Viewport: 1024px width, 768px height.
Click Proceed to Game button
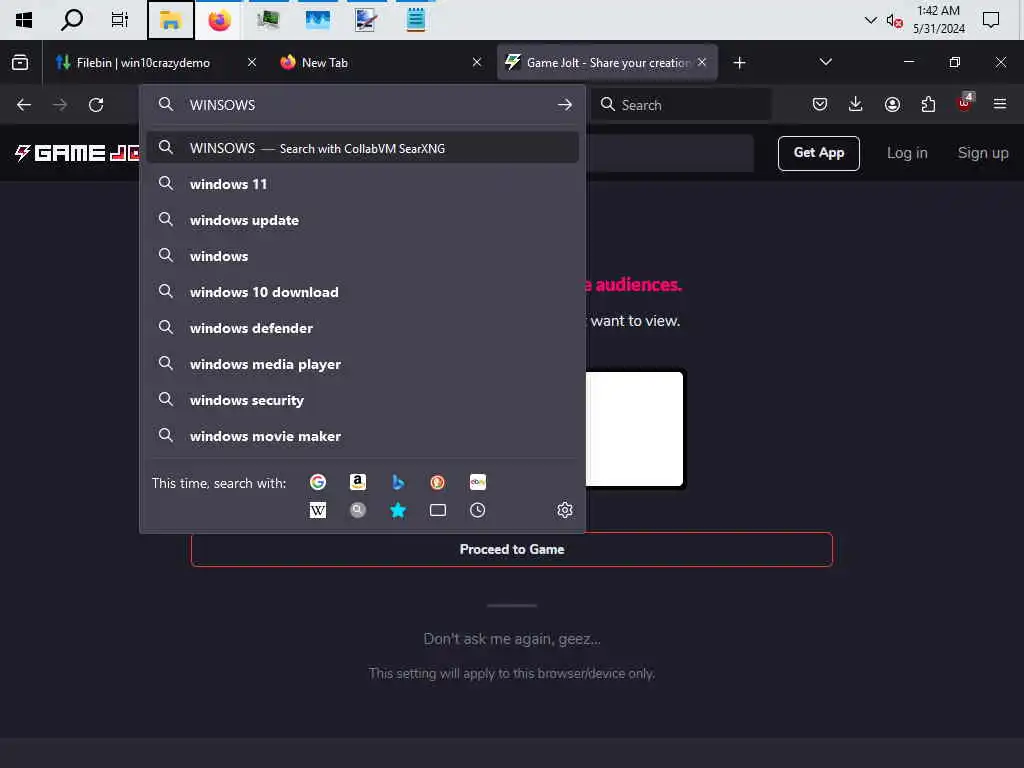coord(511,549)
